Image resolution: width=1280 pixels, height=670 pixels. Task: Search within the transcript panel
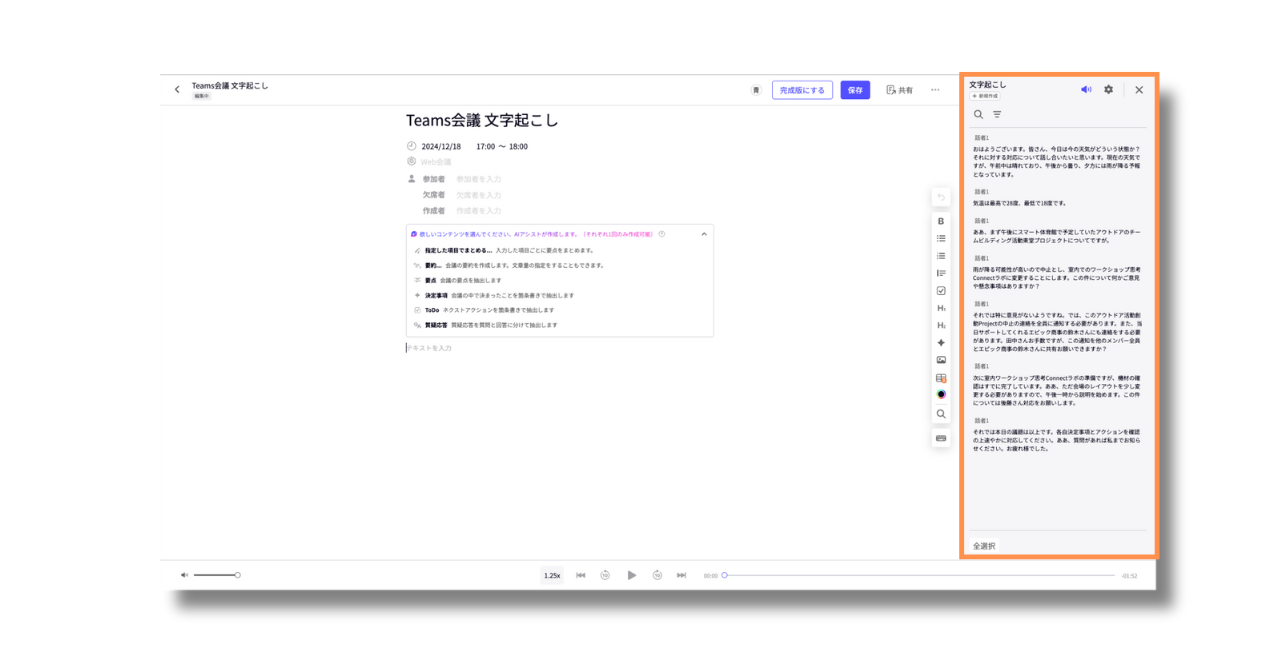(x=978, y=115)
